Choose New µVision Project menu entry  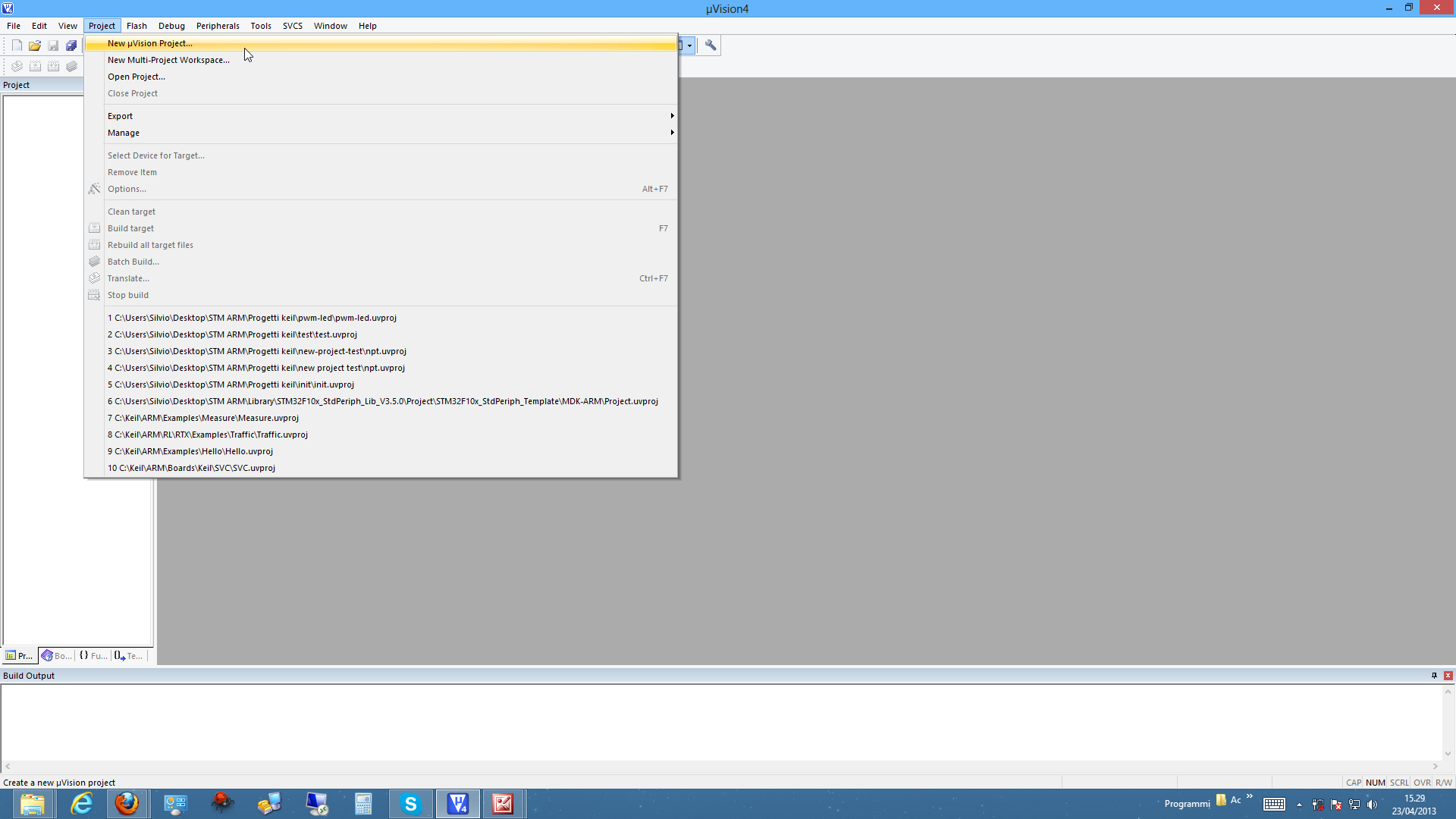click(x=150, y=43)
